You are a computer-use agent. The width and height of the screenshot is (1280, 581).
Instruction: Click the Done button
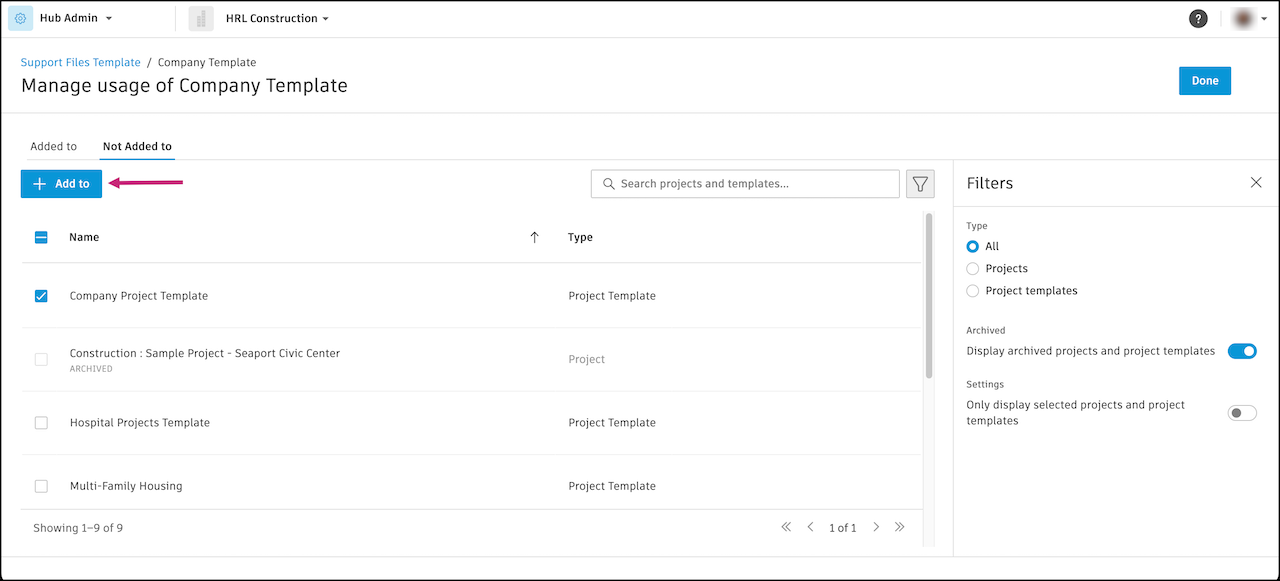(1204, 80)
